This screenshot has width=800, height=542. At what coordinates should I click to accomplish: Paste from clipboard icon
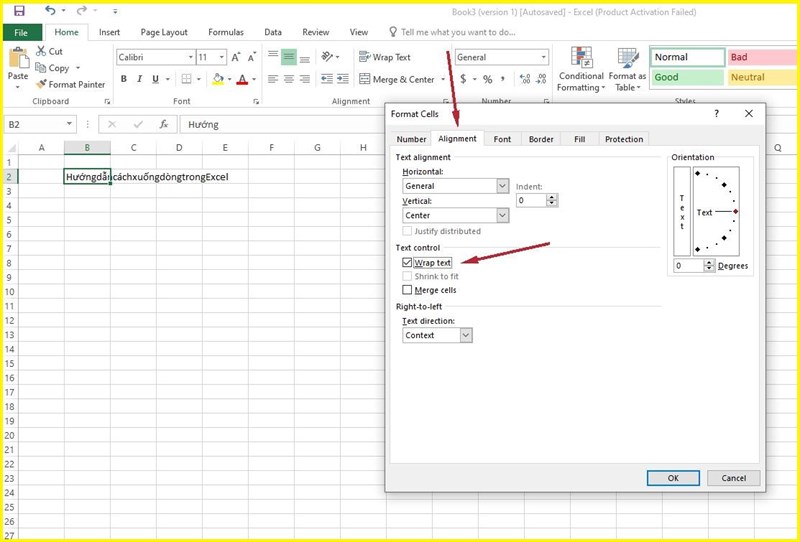pos(18,58)
